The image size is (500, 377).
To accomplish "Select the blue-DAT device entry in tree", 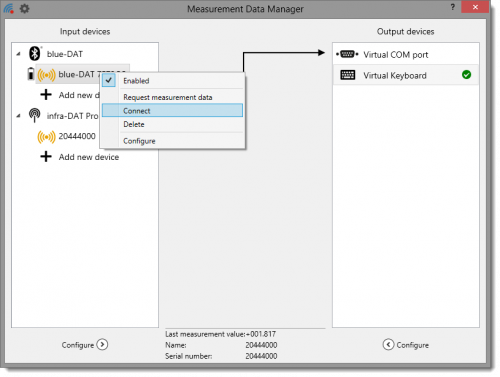I will pos(79,74).
